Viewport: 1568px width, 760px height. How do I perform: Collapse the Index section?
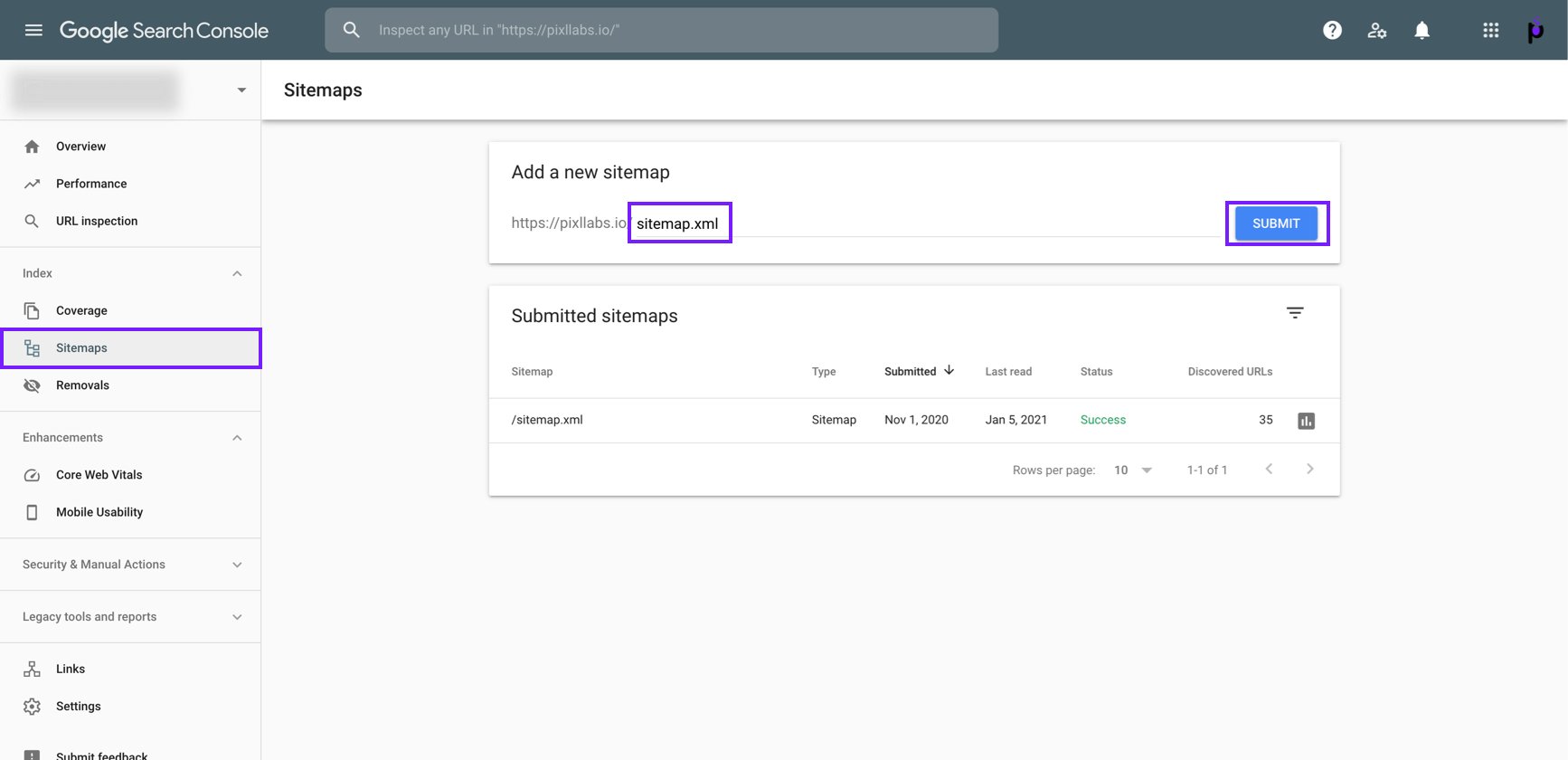(x=237, y=273)
